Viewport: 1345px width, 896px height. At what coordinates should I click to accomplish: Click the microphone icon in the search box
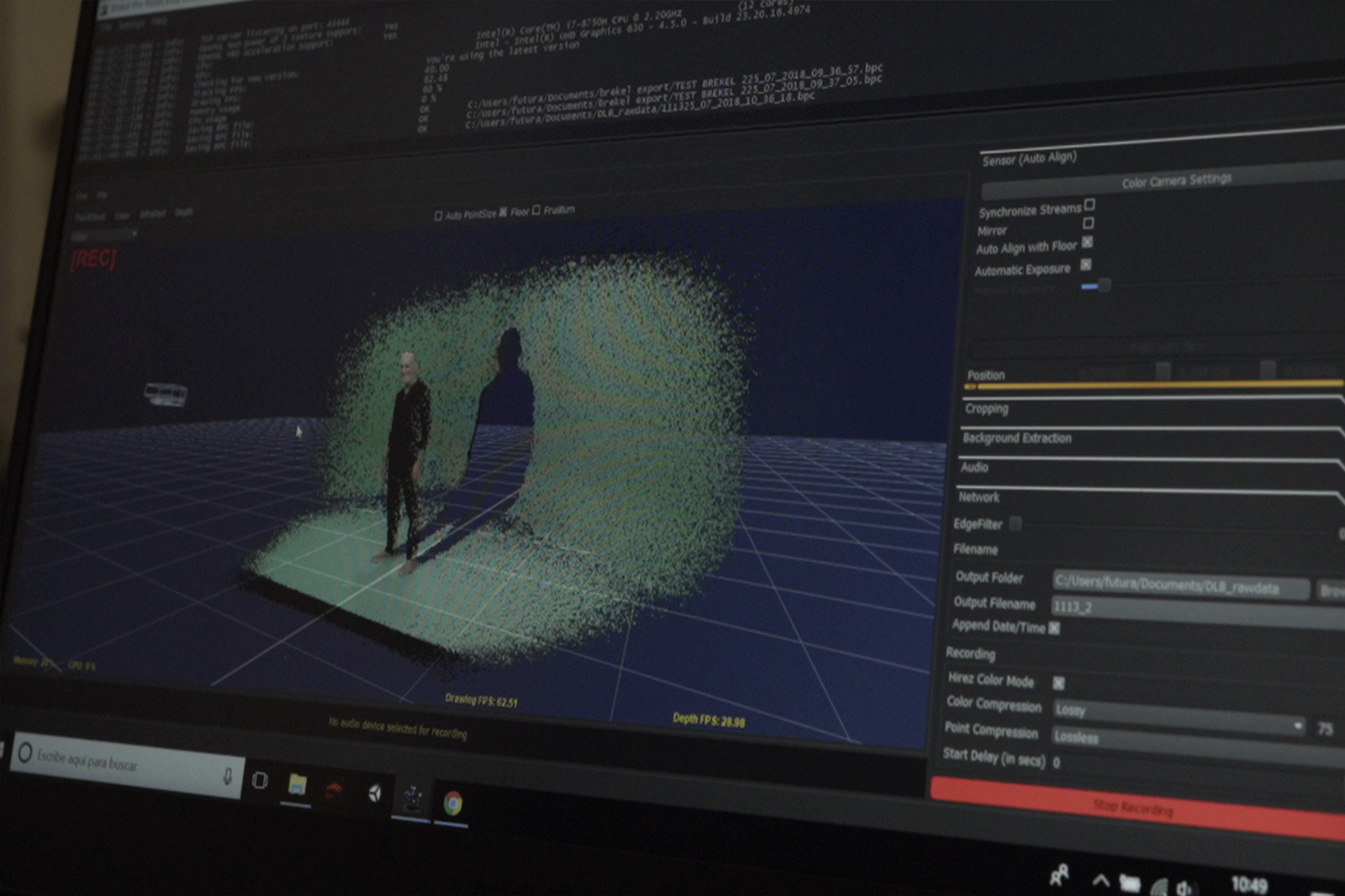click(x=227, y=776)
